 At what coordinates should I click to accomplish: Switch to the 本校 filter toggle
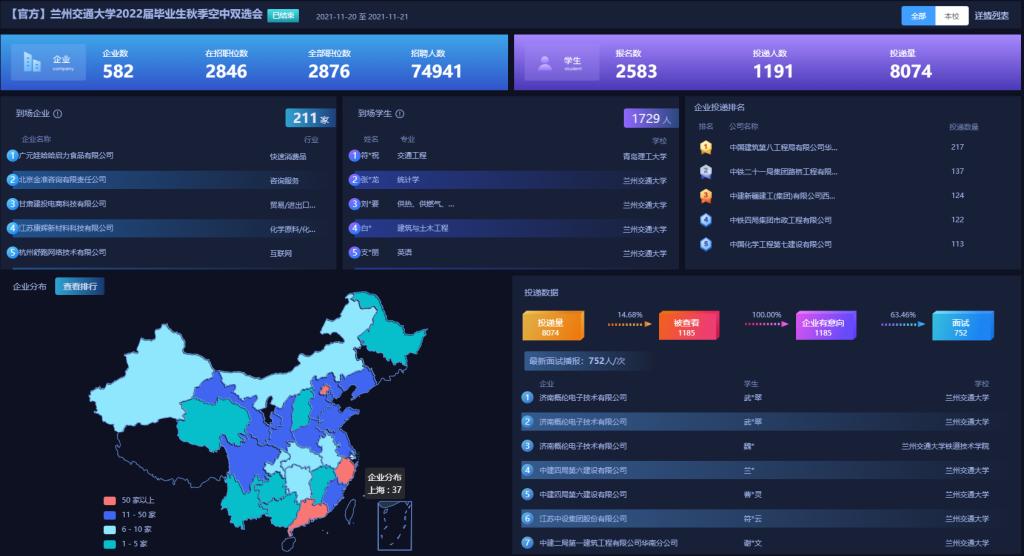click(952, 16)
